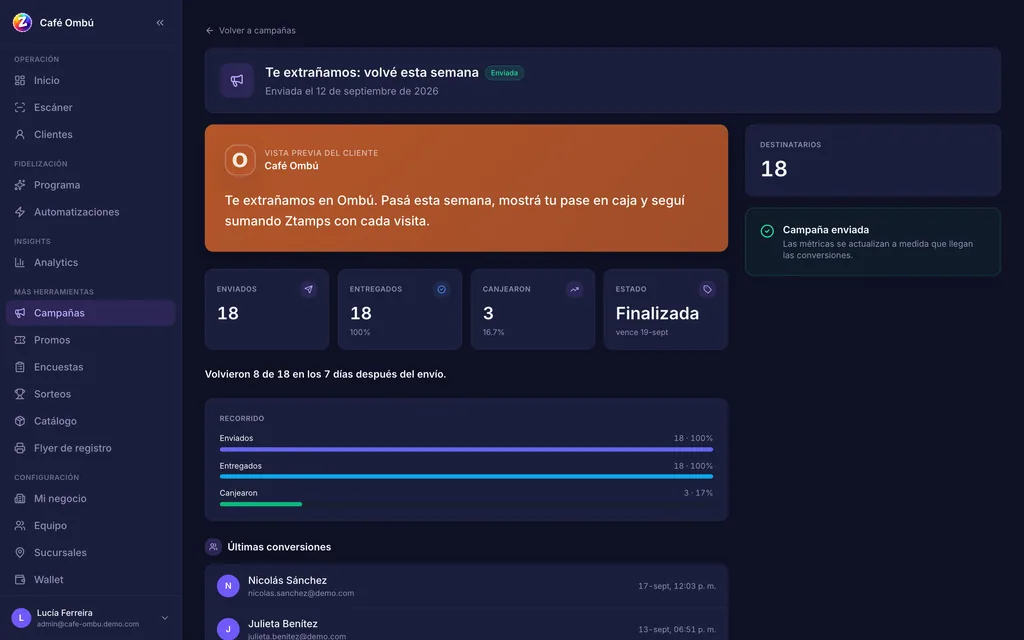Click the Sucursales location pin icon
This screenshot has width=1024, height=640.
[x=20, y=552]
